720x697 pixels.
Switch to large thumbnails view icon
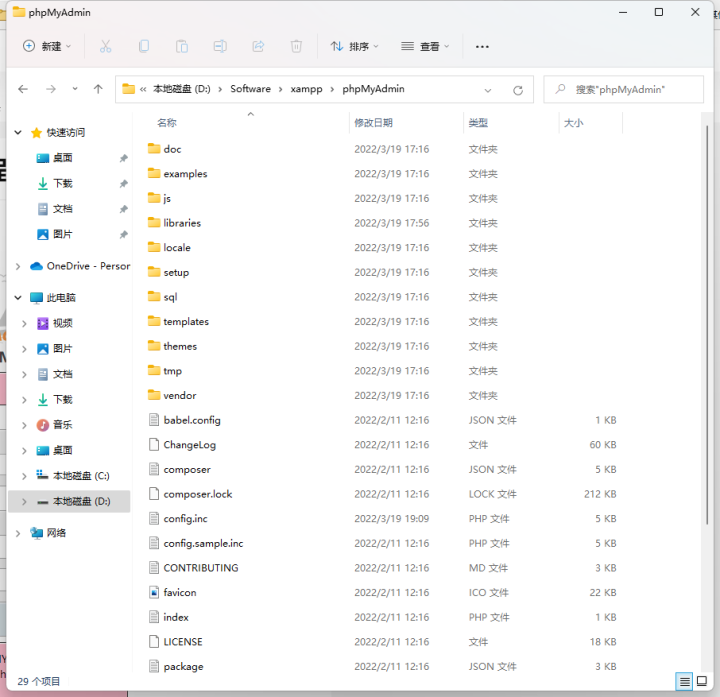tap(702, 681)
